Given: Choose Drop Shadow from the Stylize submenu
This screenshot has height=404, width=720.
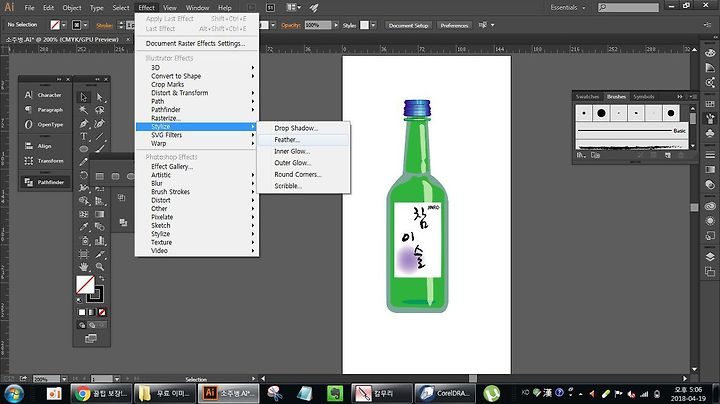Looking at the screenshot, I should [x=304, y=128].
